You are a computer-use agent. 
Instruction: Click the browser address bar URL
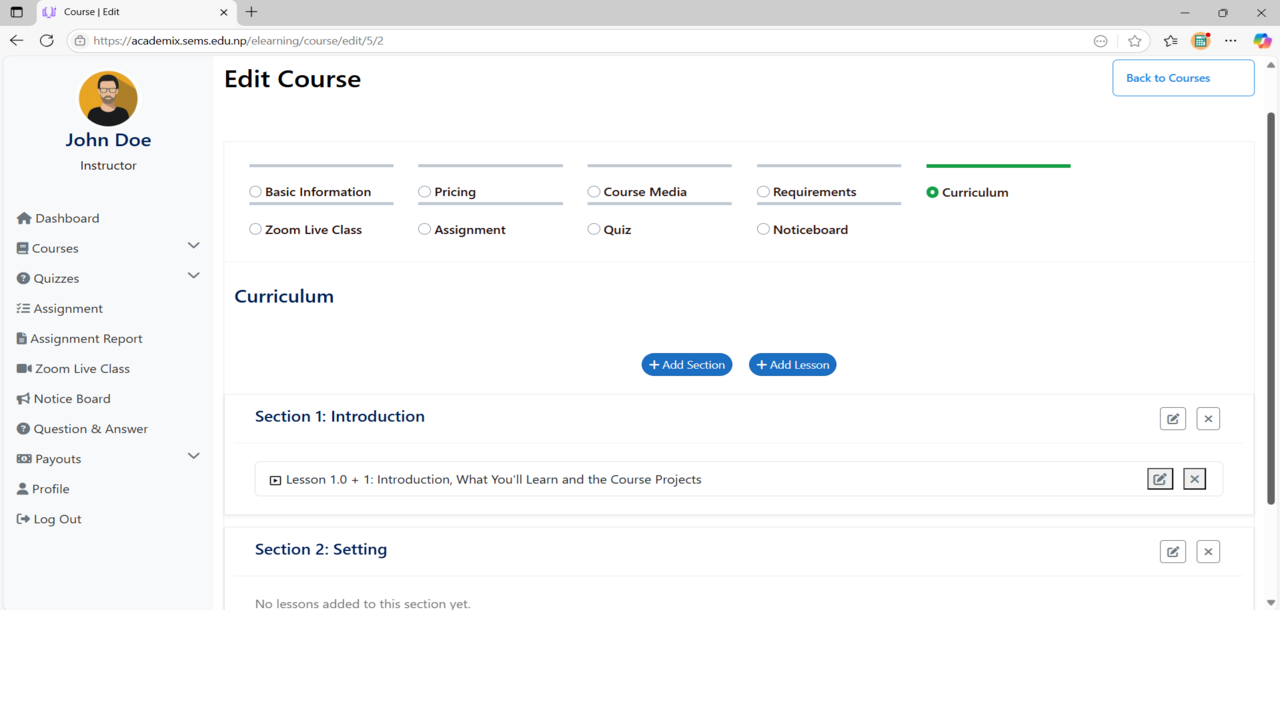click(x=238, y=41)
